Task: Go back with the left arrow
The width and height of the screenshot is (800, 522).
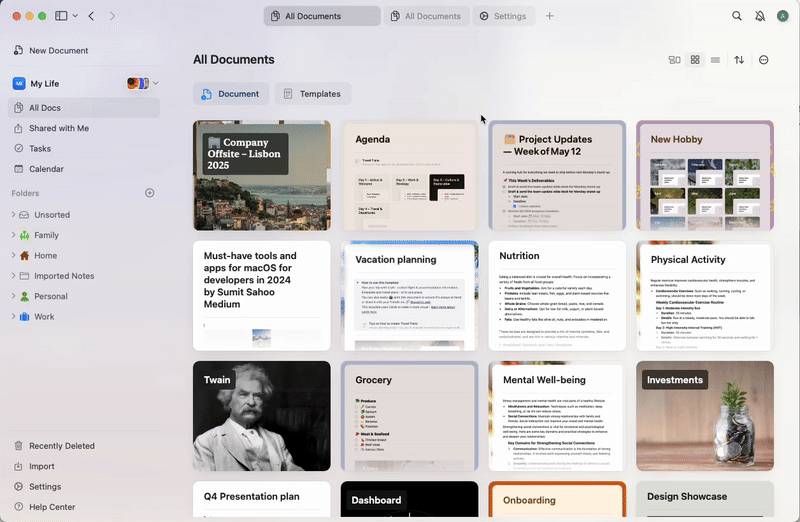Action: pyautogui.click(x=91, y=16)
